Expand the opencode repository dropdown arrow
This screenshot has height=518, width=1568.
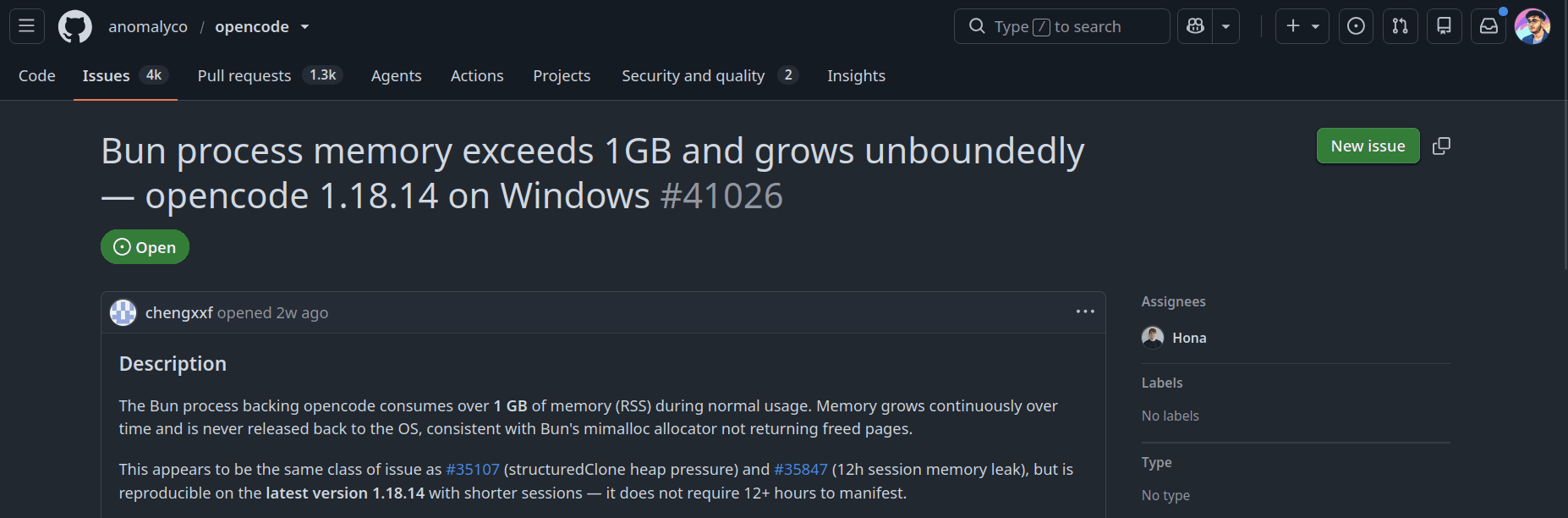click(x=304, y=27)
